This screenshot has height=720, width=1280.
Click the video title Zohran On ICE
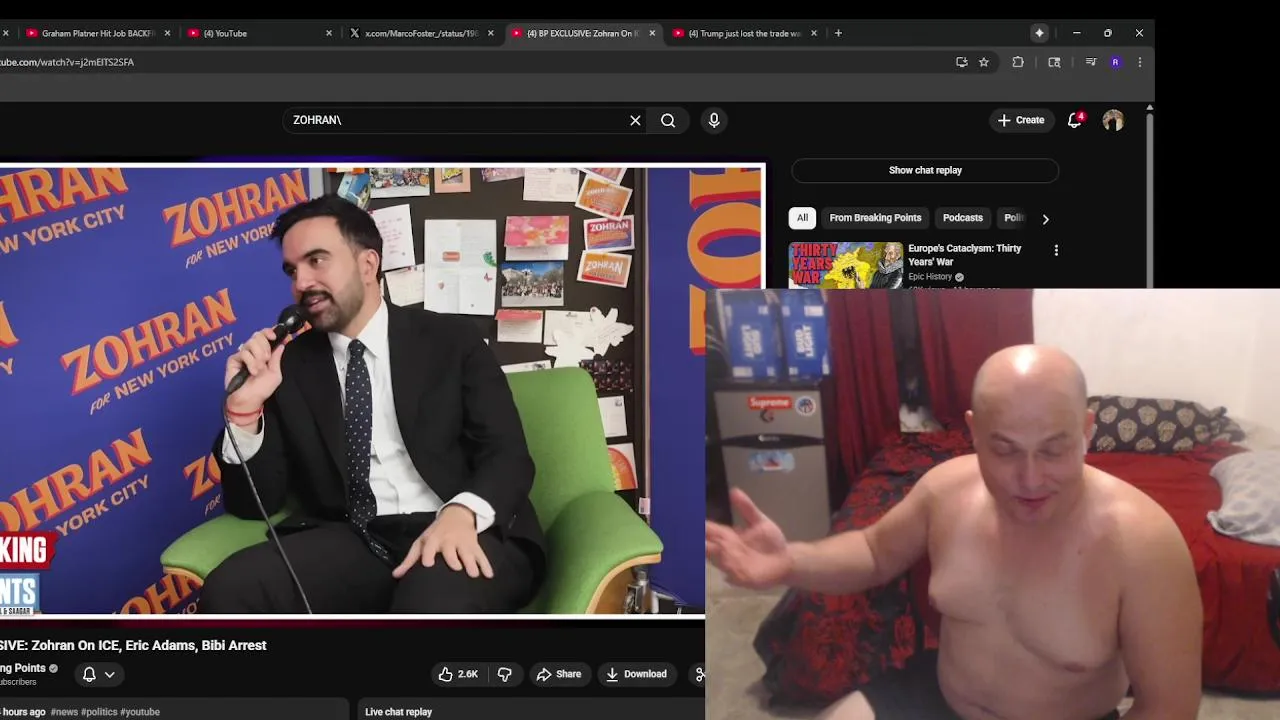point(133,646)
